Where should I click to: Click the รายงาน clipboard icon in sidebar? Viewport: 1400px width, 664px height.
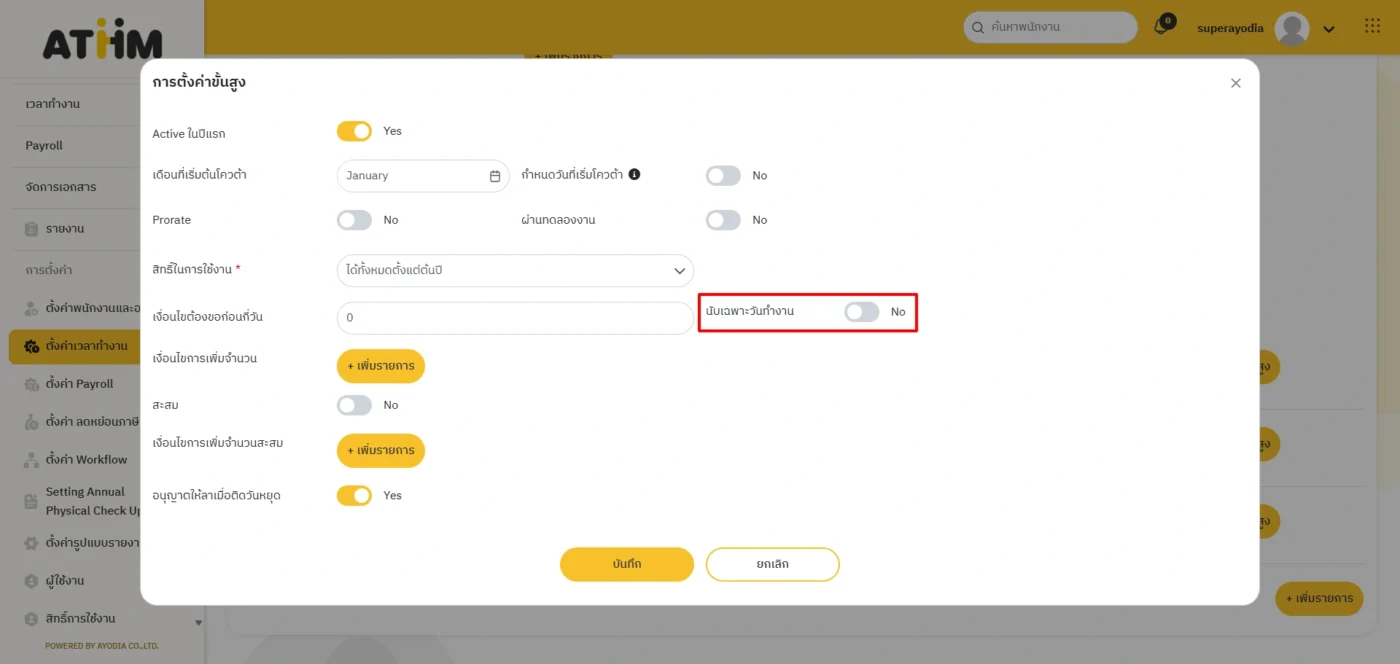31,229
